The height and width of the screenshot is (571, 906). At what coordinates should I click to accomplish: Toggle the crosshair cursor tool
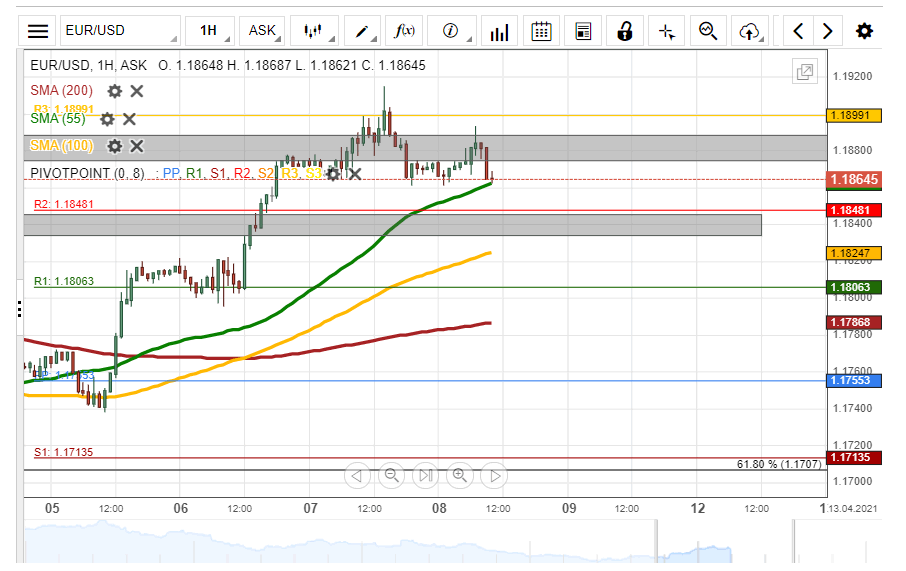(x=666, y=31)
